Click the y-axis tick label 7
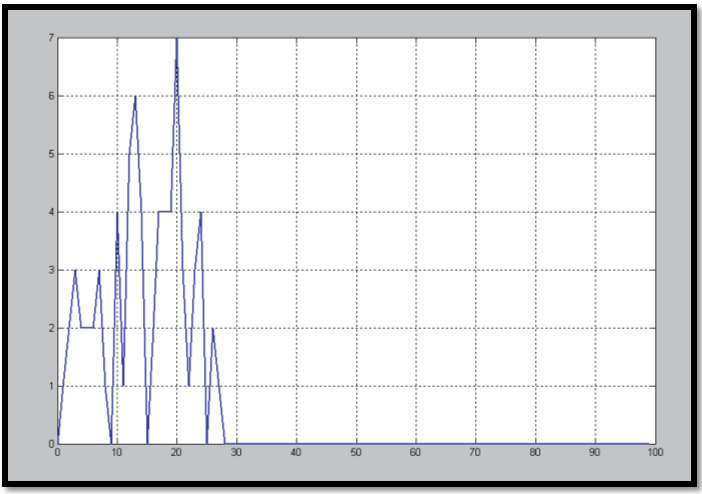Viewport: 702px width, 494px height. 50,38
